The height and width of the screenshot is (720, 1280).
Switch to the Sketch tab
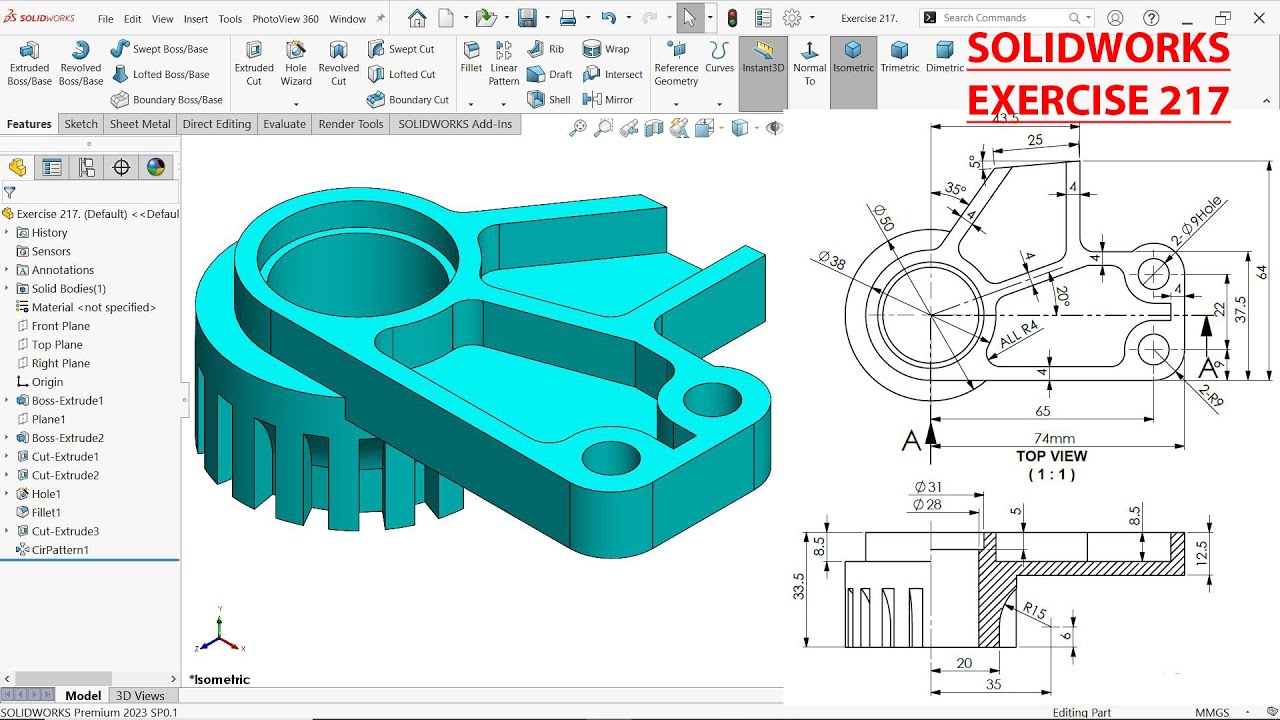pos(81,124)
